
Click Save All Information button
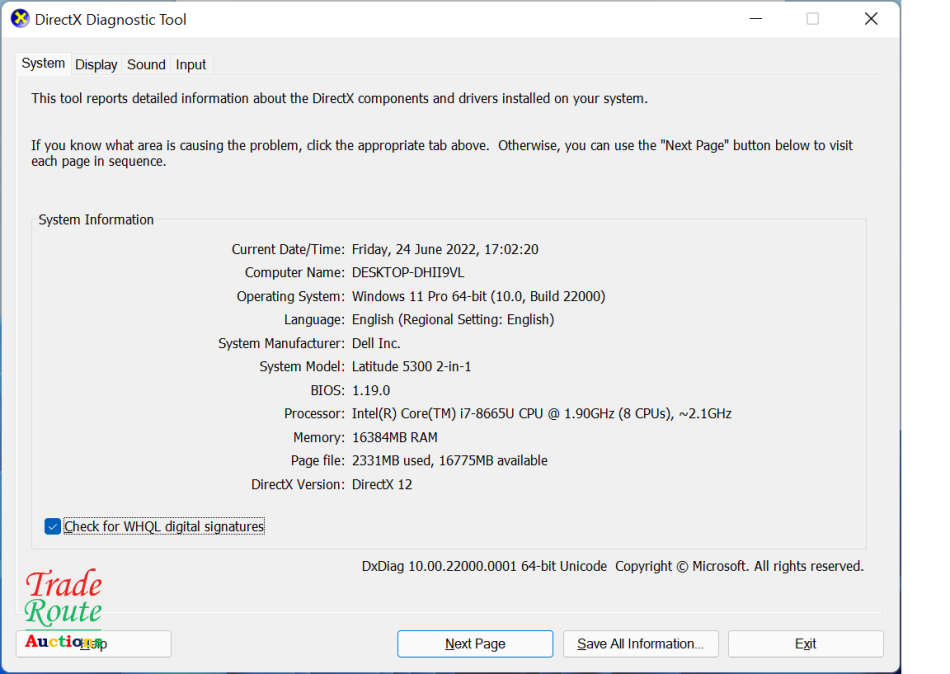click(x=640, y=644)
